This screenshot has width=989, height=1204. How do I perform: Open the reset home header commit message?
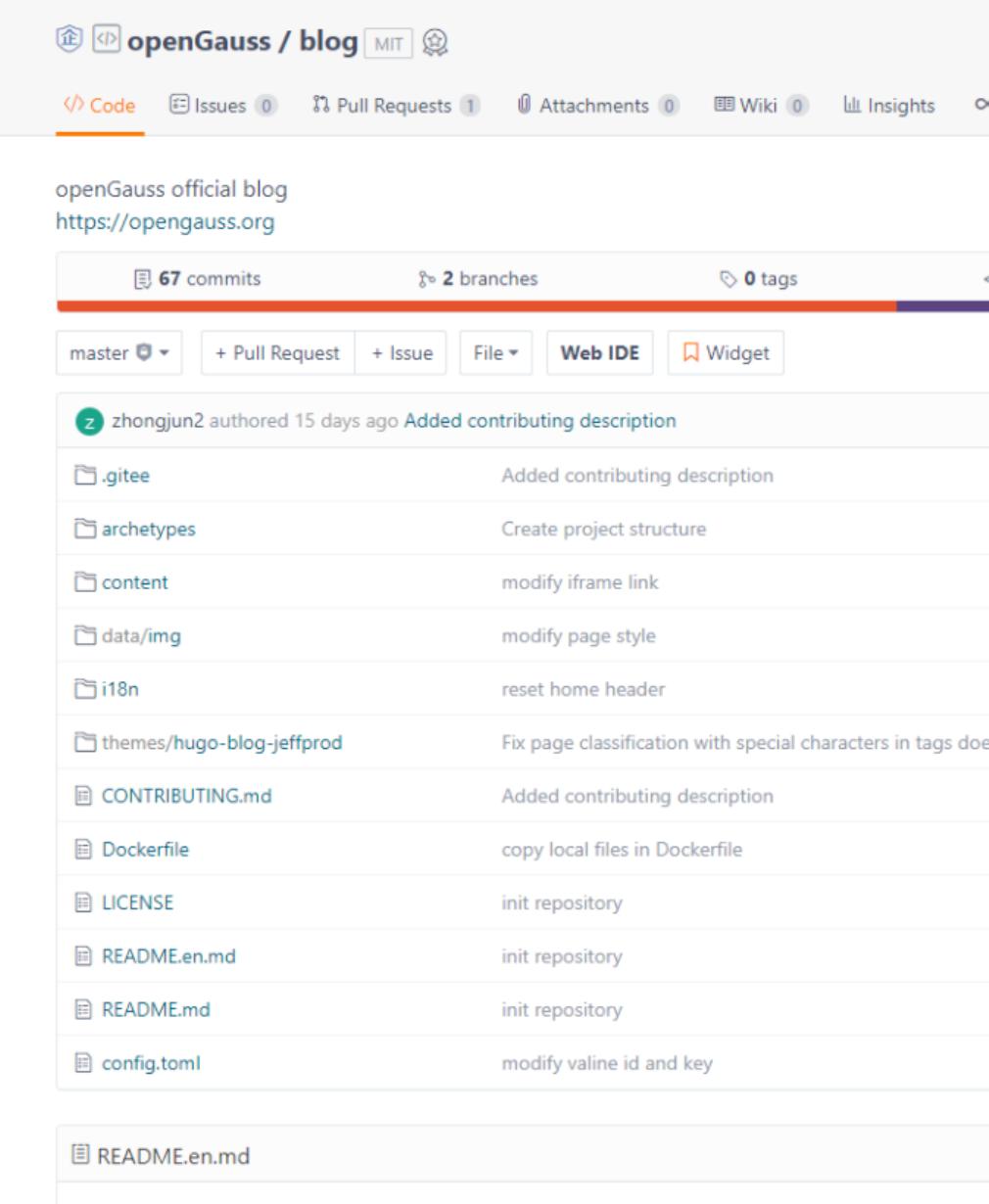[x=583, y=689]
